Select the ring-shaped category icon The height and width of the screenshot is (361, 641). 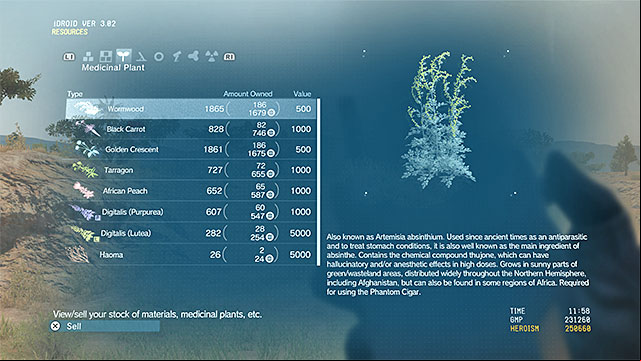pos(159,56)
